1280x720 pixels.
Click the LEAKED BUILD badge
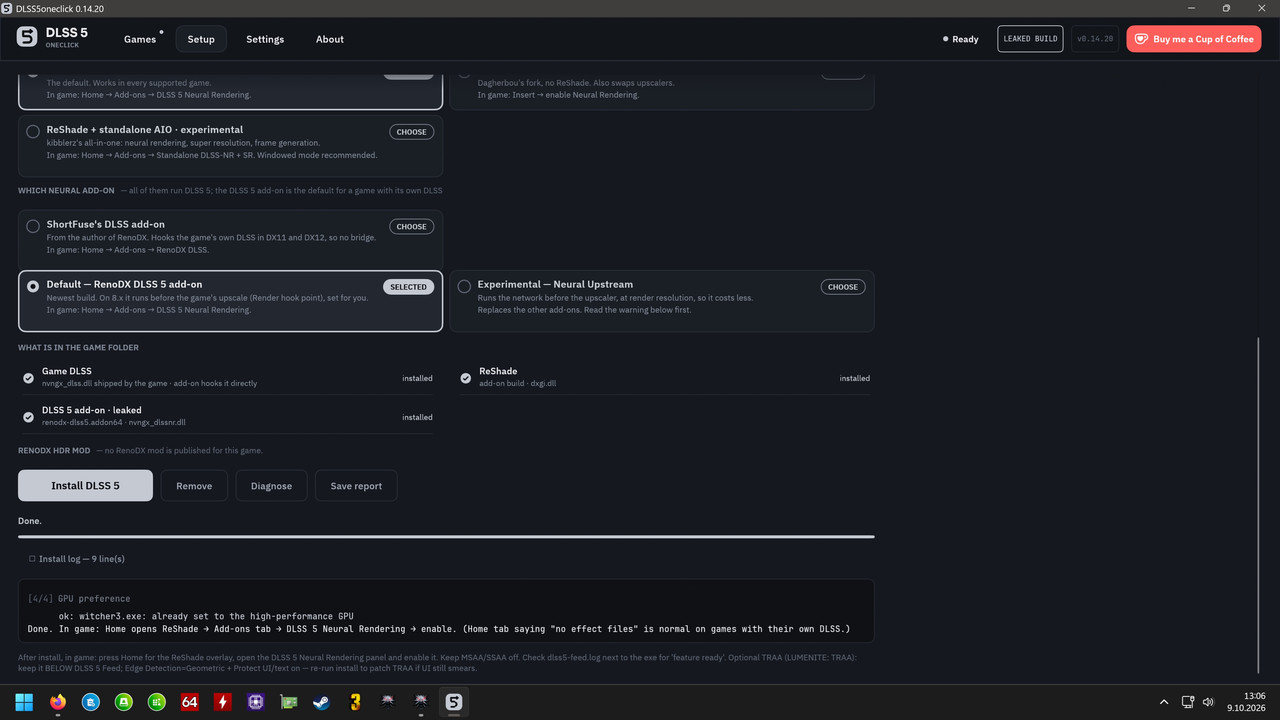[1030, 39]
